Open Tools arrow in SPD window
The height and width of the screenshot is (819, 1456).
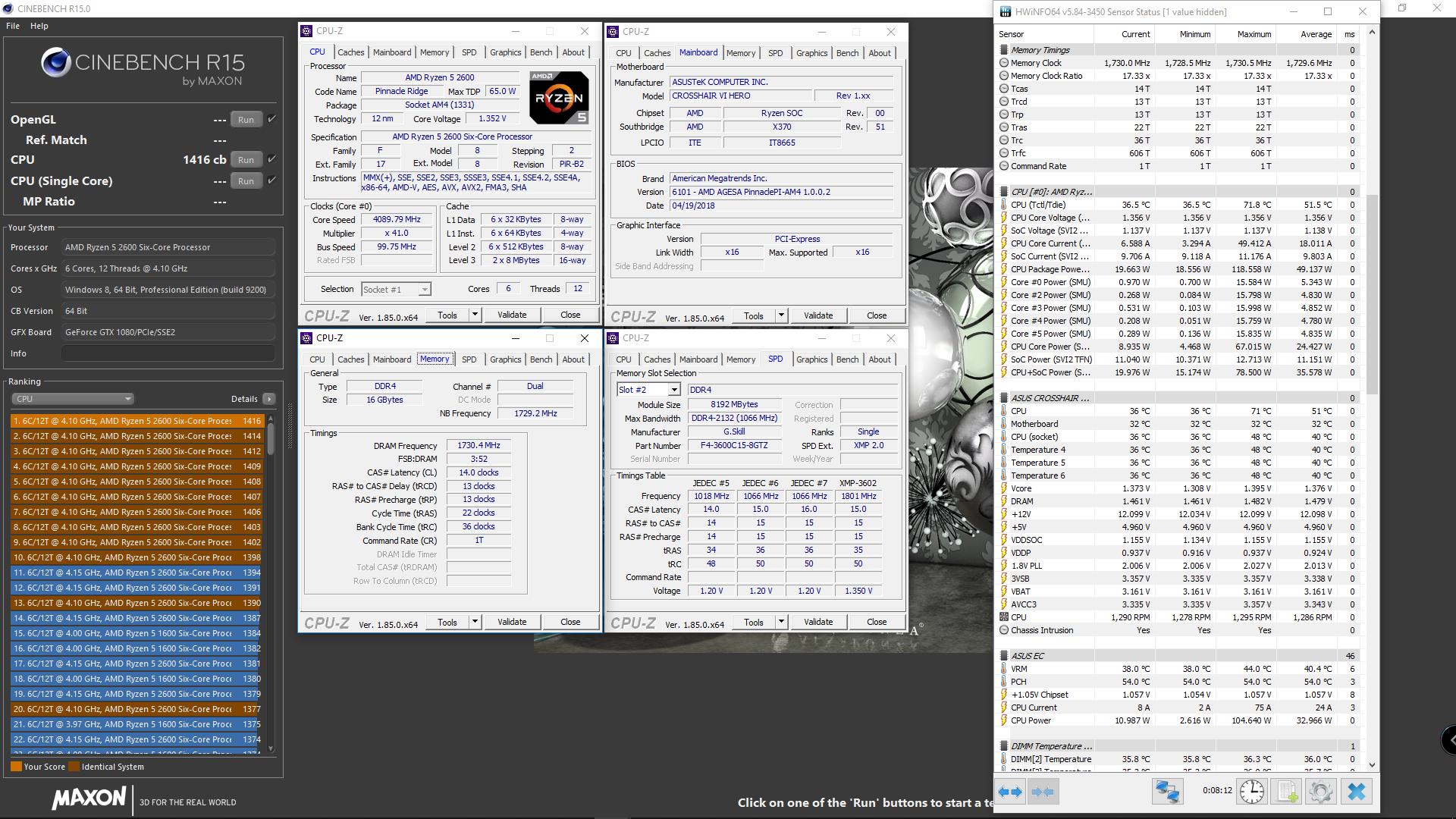781,622
